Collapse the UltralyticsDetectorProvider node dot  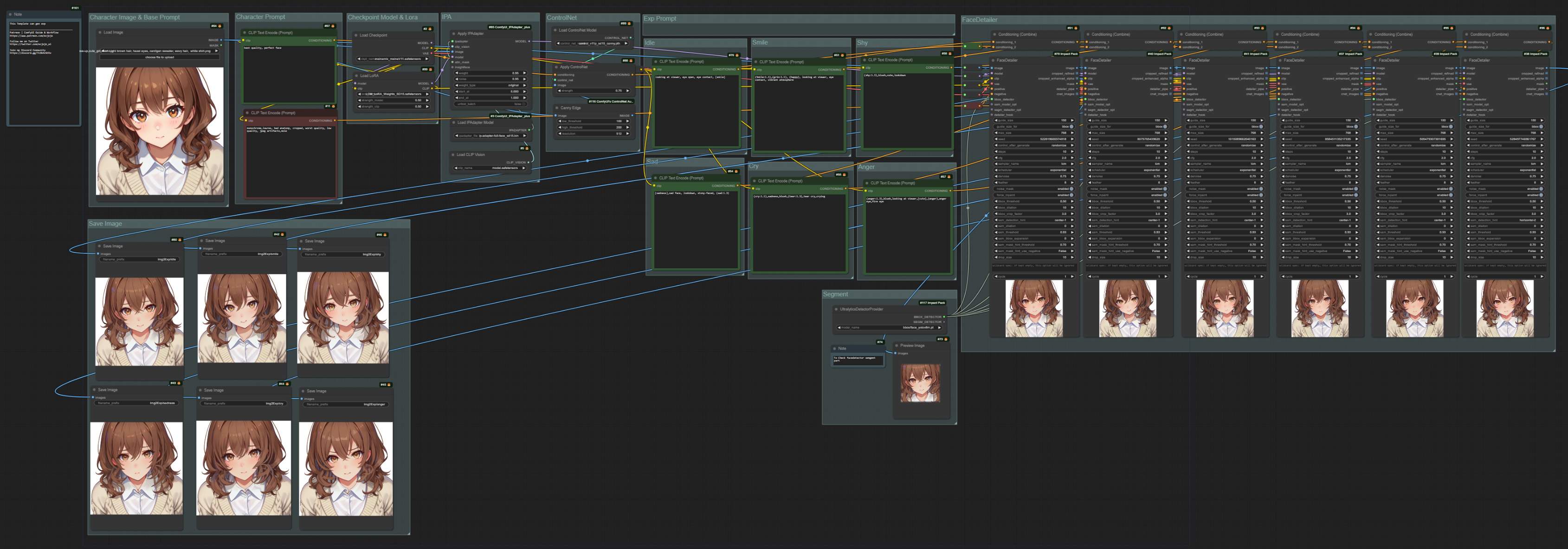coord(836,309)
